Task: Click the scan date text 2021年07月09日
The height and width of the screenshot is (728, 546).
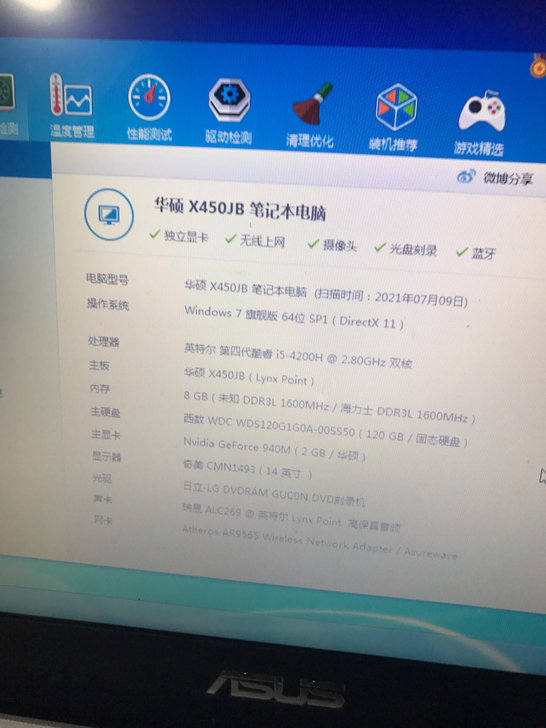Action: coord(419,299)
